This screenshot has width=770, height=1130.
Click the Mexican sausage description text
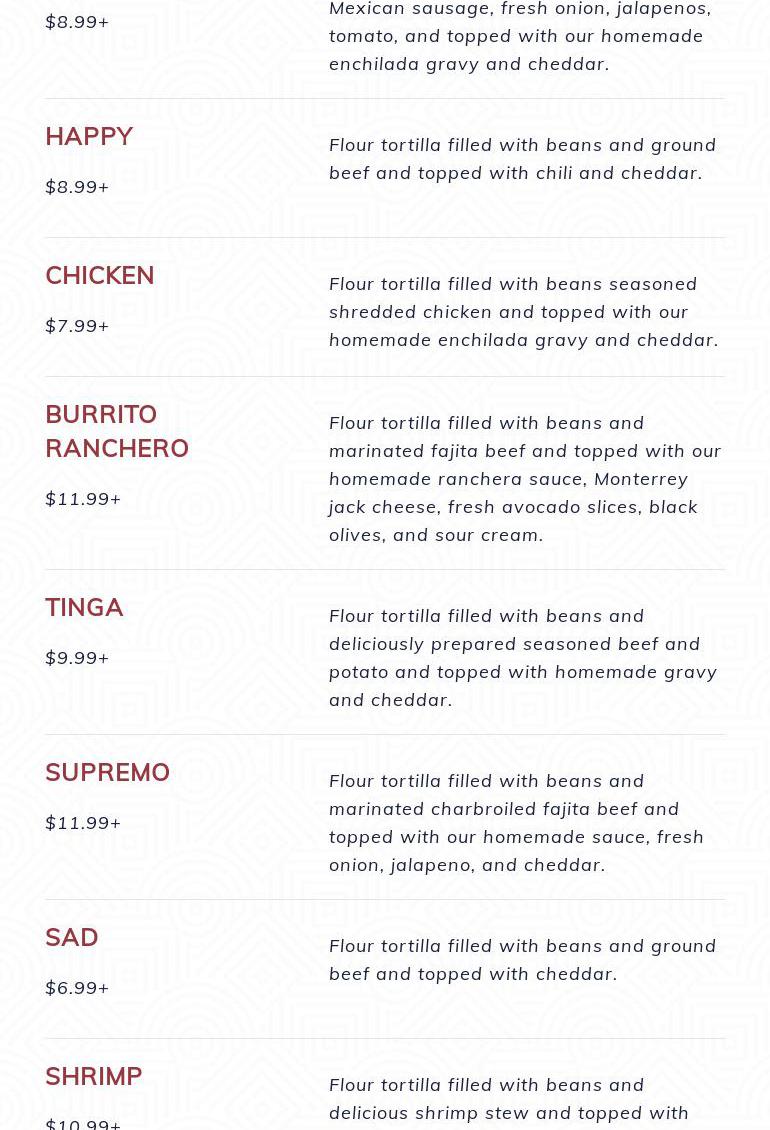tap(520, 36)
